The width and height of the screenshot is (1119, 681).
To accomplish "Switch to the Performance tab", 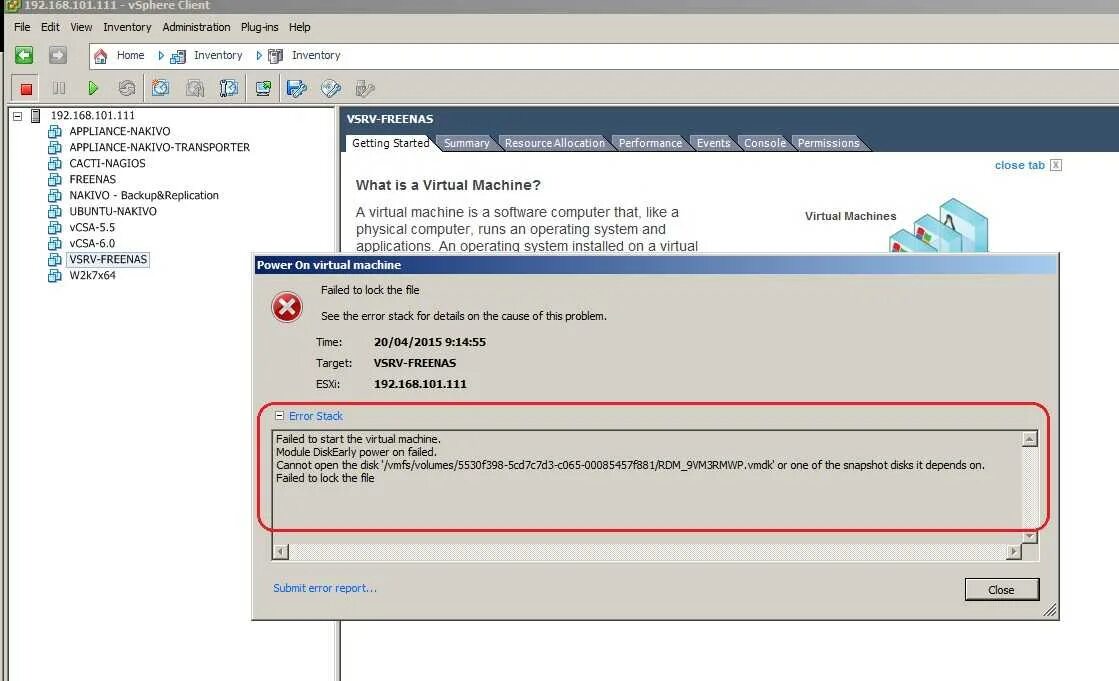I will tap(650, 143).
